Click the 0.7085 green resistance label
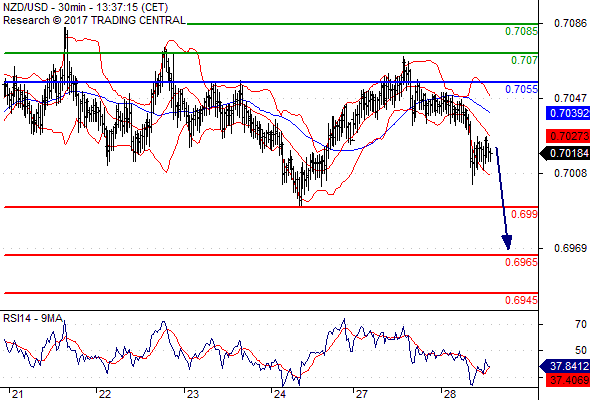Viewport: 590px width, 400px height. click(521, 31)
